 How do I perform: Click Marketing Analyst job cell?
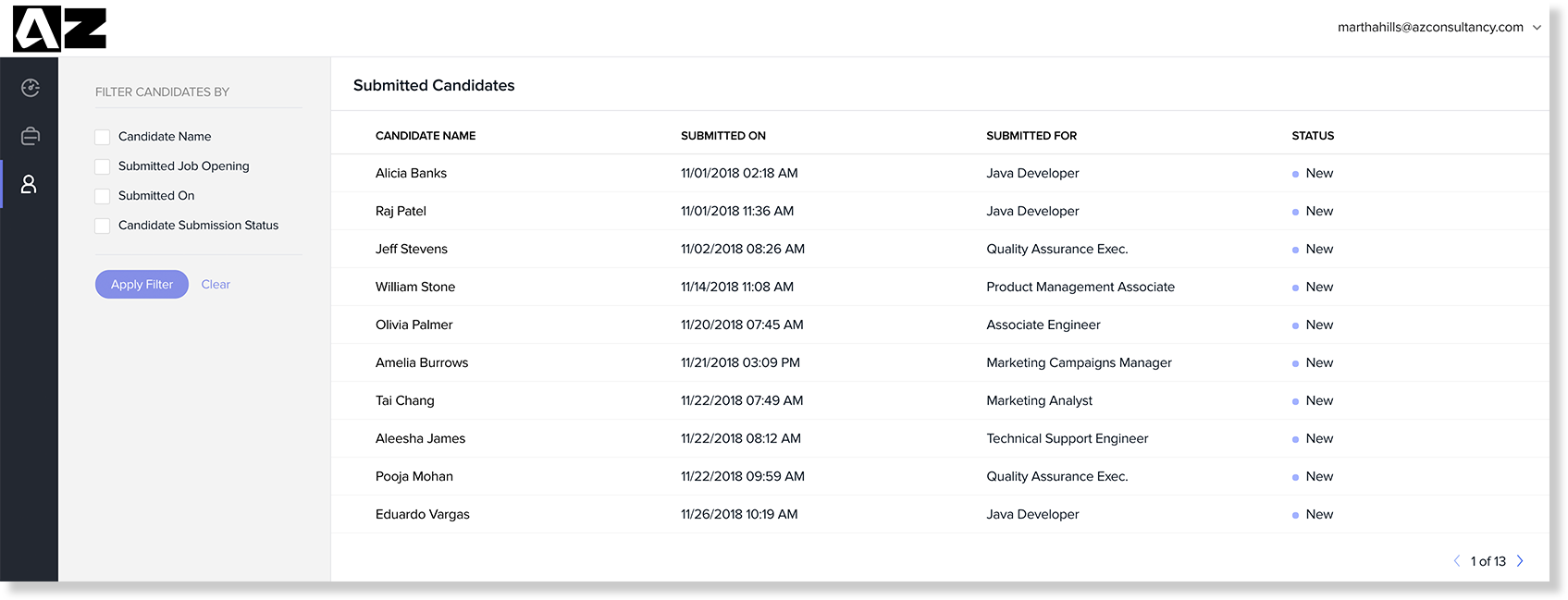pyautogui.click(x=1039, y=400)
